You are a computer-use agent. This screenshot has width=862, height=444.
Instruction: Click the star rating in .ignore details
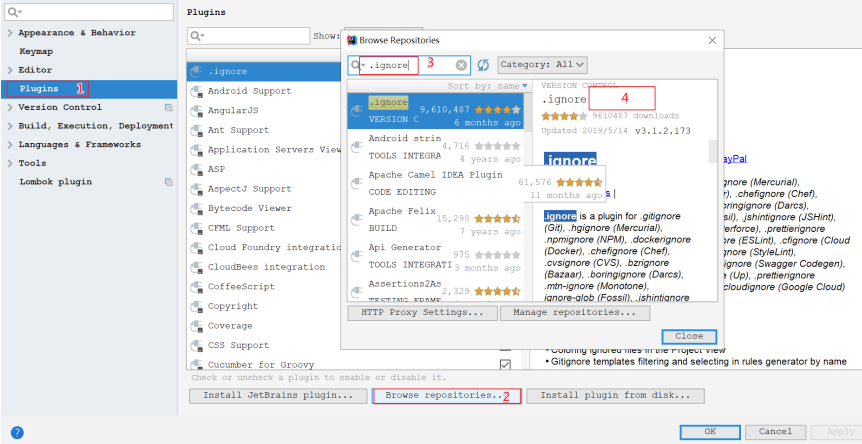point(564,116)
